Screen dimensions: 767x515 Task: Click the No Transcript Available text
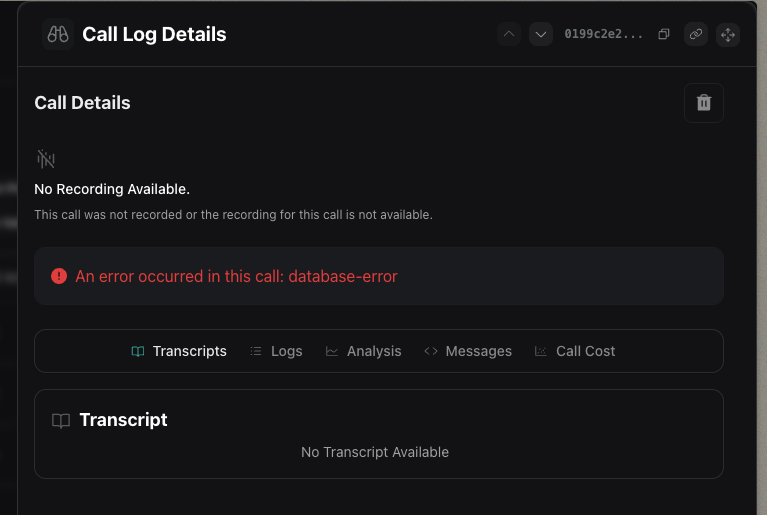pyautogui.click(x=375, y=452)
